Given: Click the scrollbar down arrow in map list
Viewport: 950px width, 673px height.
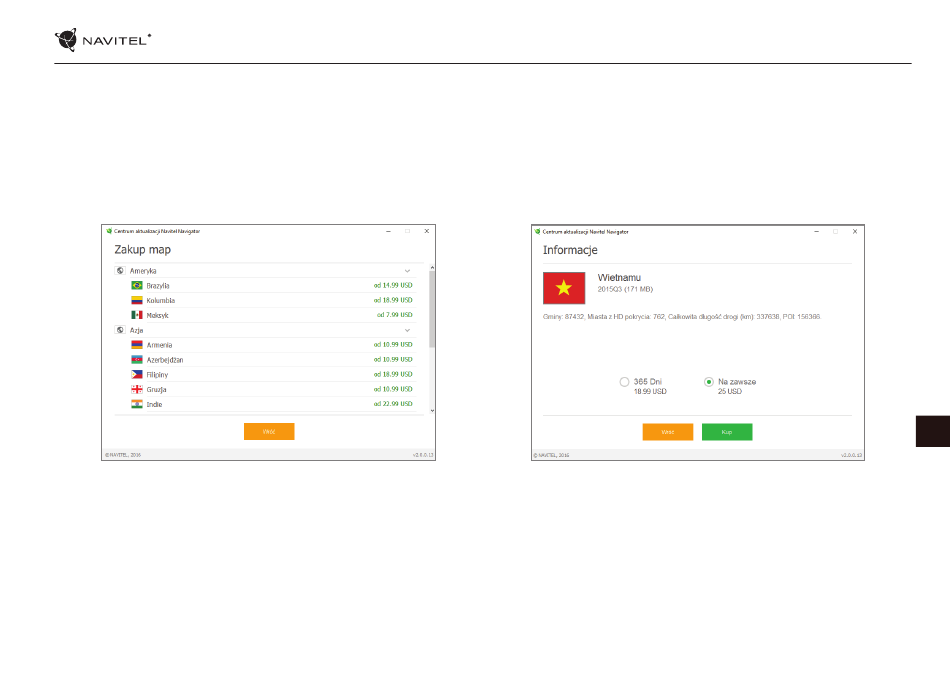Looking at the screenshot, I should click(x=432, y=411).
